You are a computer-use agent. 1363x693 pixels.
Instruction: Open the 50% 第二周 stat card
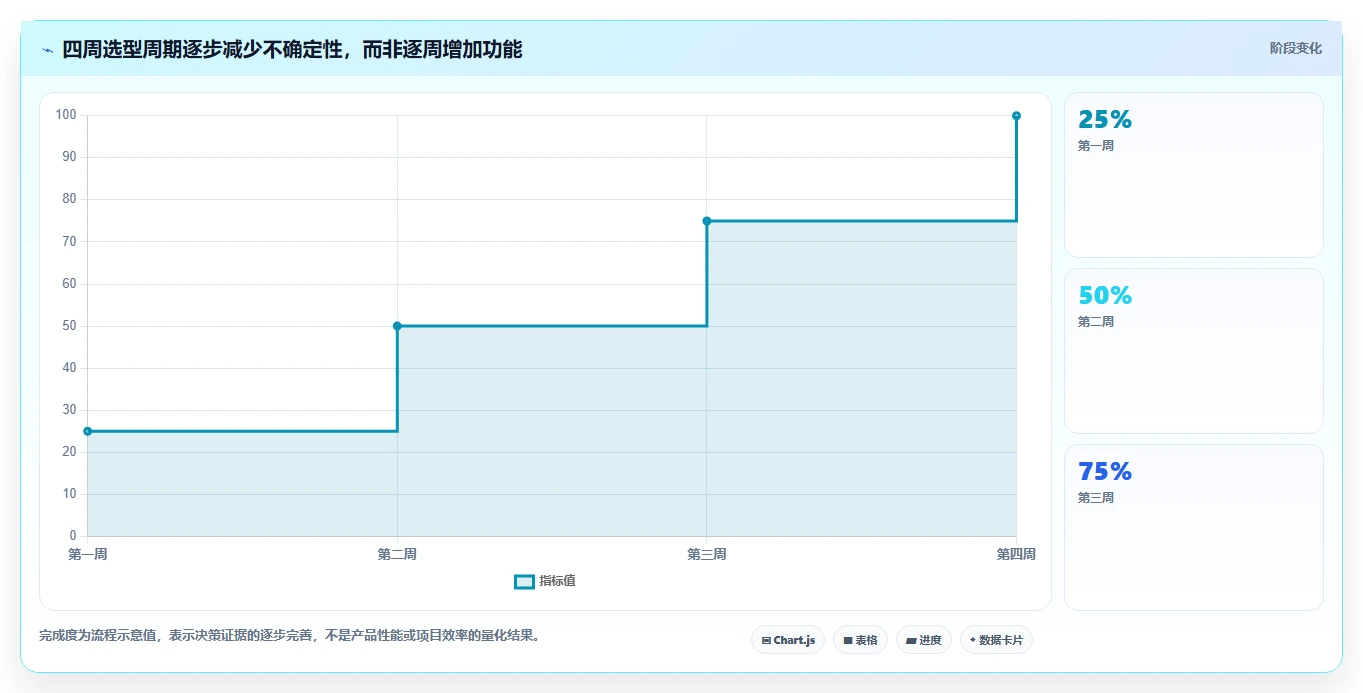click(x=1194, y=351)
